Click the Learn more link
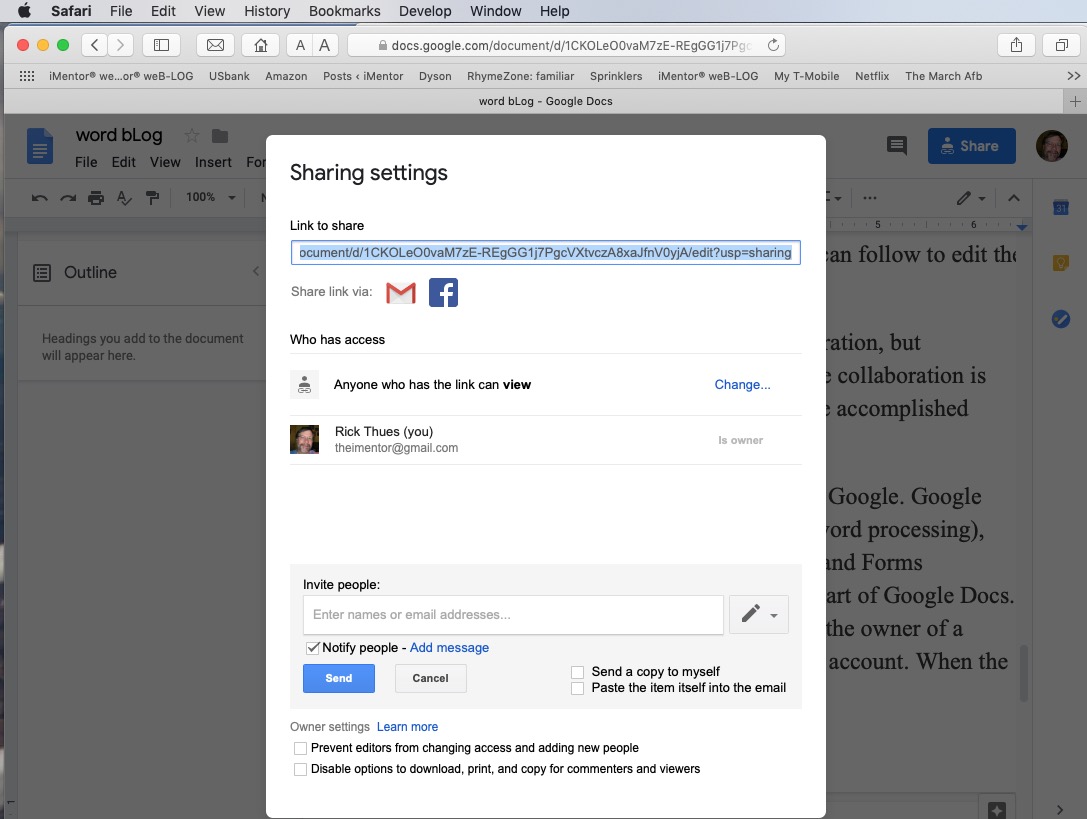 click(408, 727)
